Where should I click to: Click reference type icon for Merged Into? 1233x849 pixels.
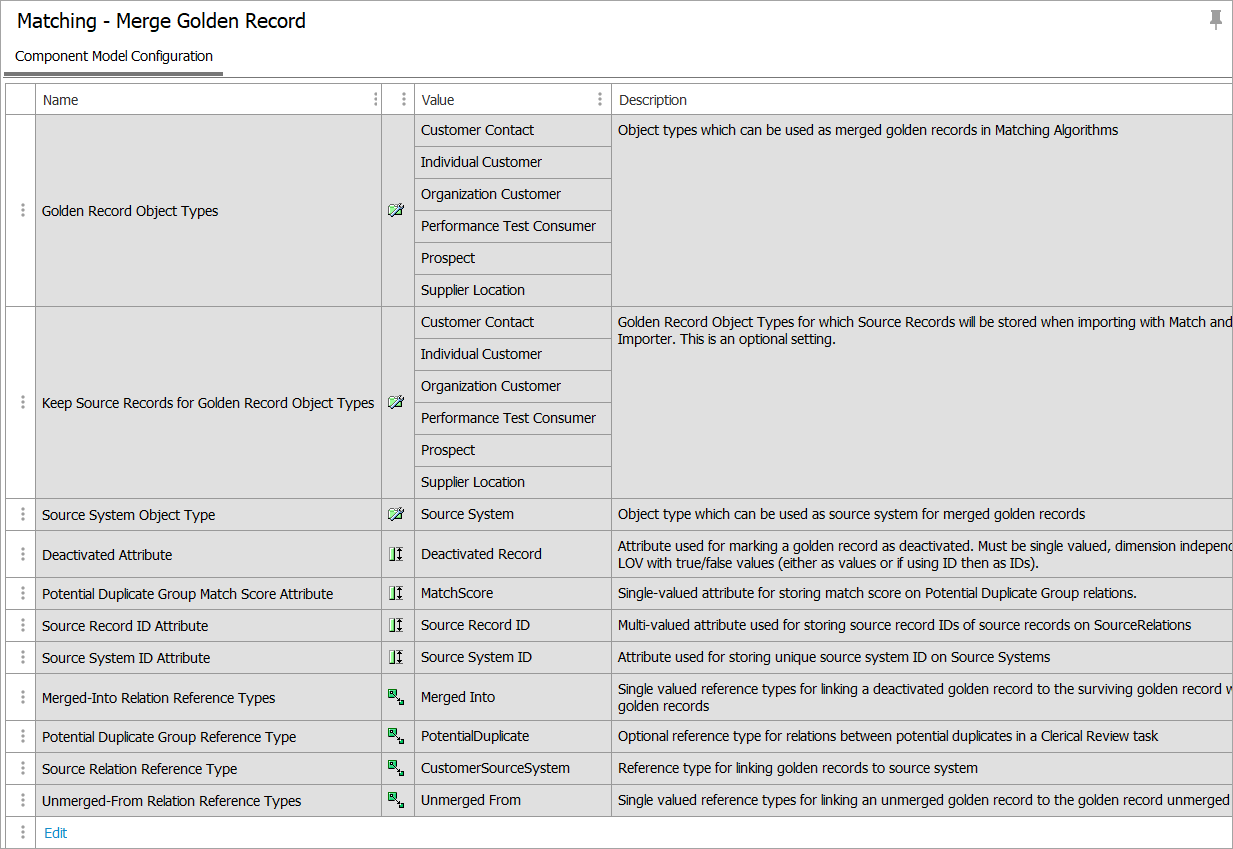(396, 697)
